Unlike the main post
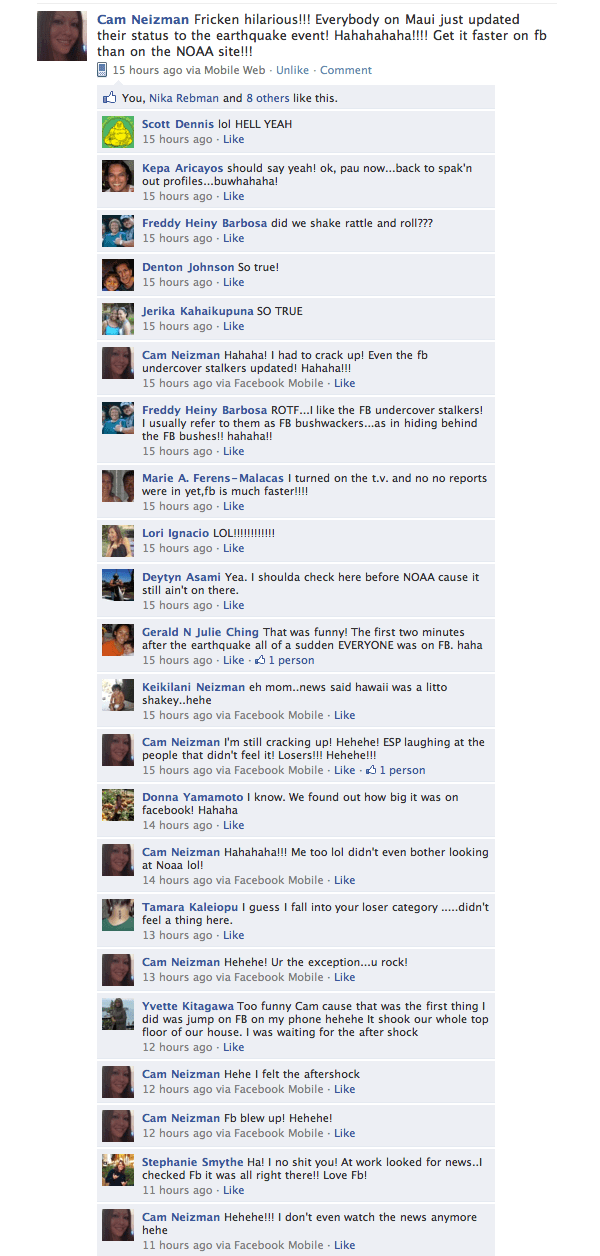Image resolution: width=600 pixels, height=1256 pixels. (x=292, y=70)
